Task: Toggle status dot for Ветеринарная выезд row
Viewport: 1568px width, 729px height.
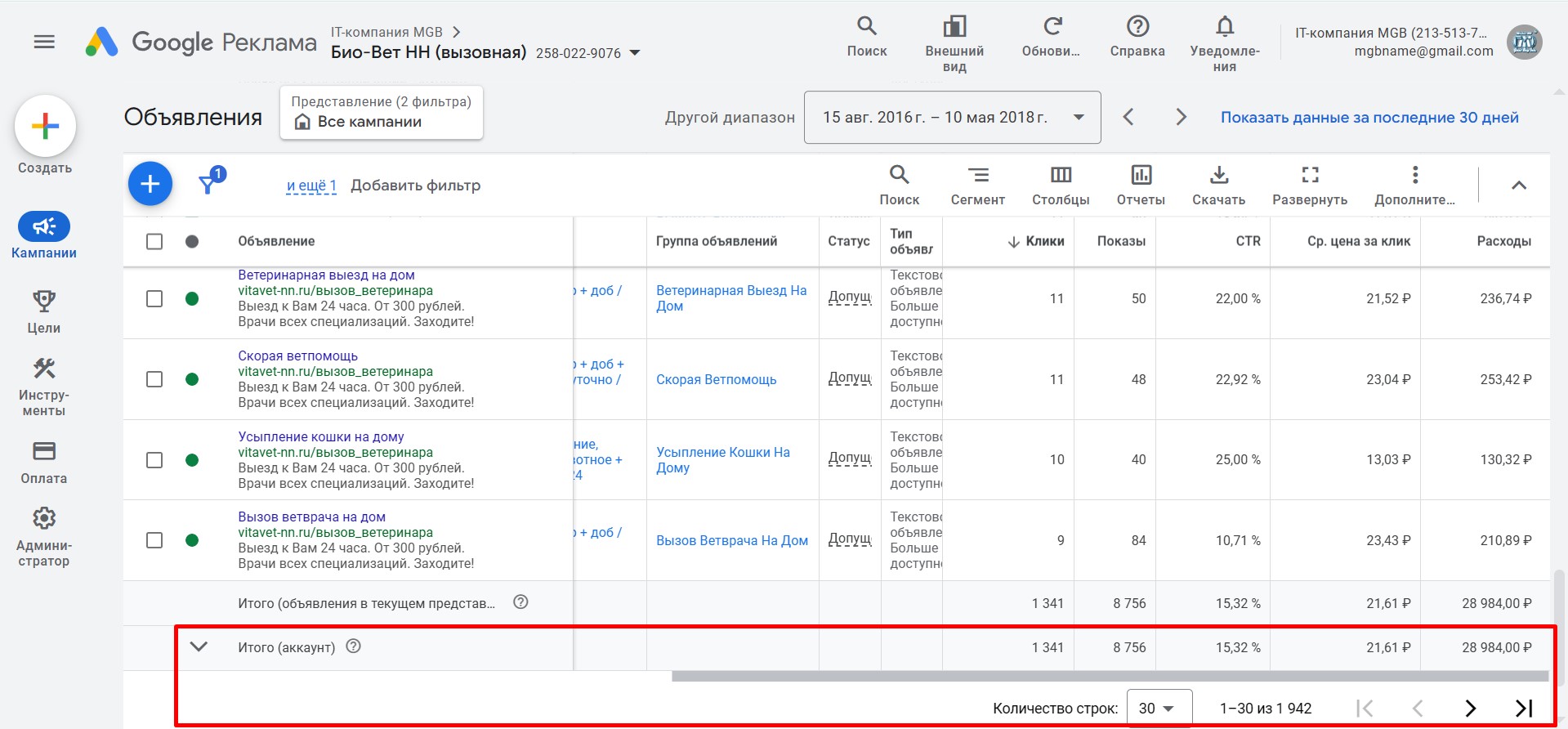Action: coord(192,298)
